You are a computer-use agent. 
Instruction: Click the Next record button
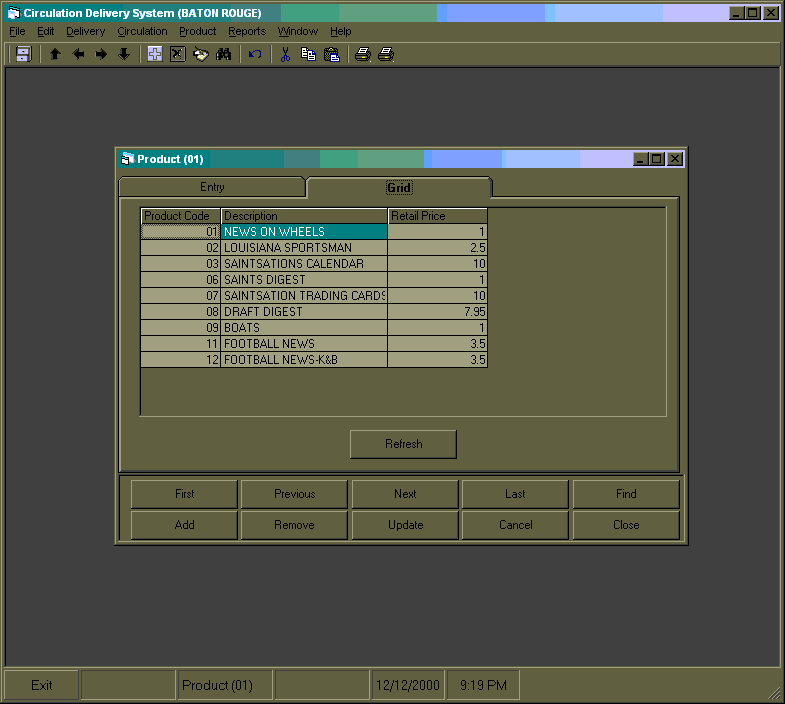[405, 494]
